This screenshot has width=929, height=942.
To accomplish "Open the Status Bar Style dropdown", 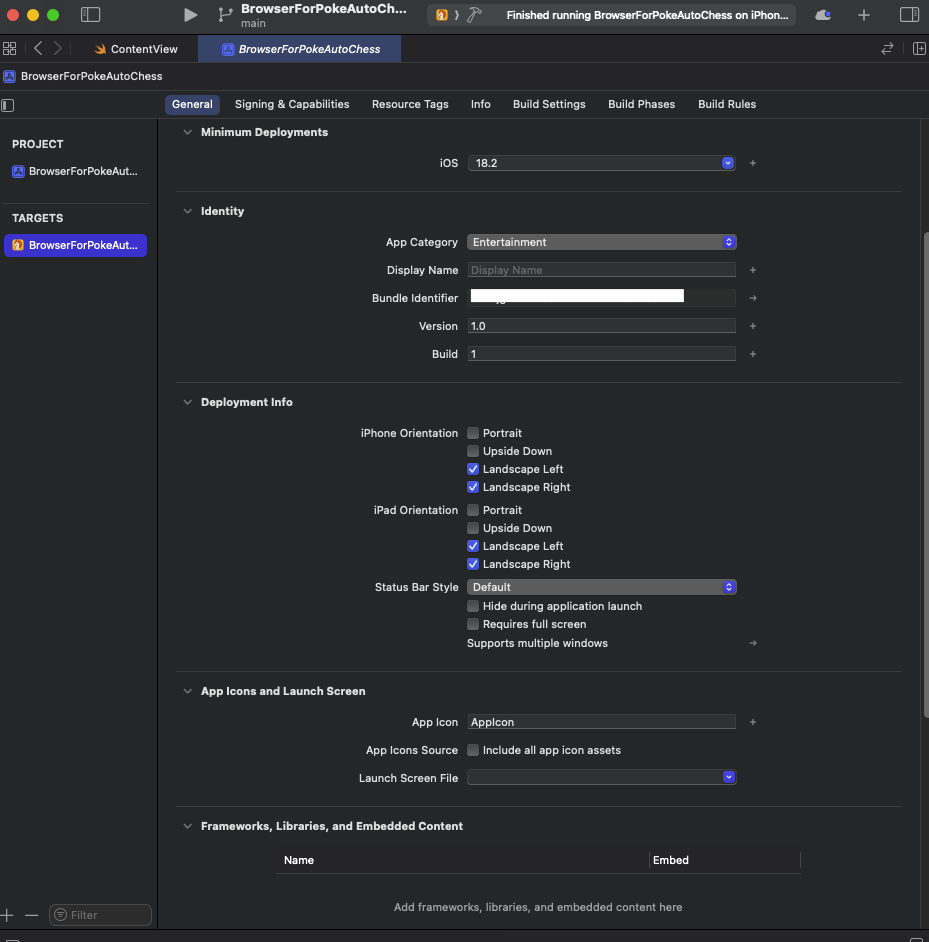I will tap(602, 587).
